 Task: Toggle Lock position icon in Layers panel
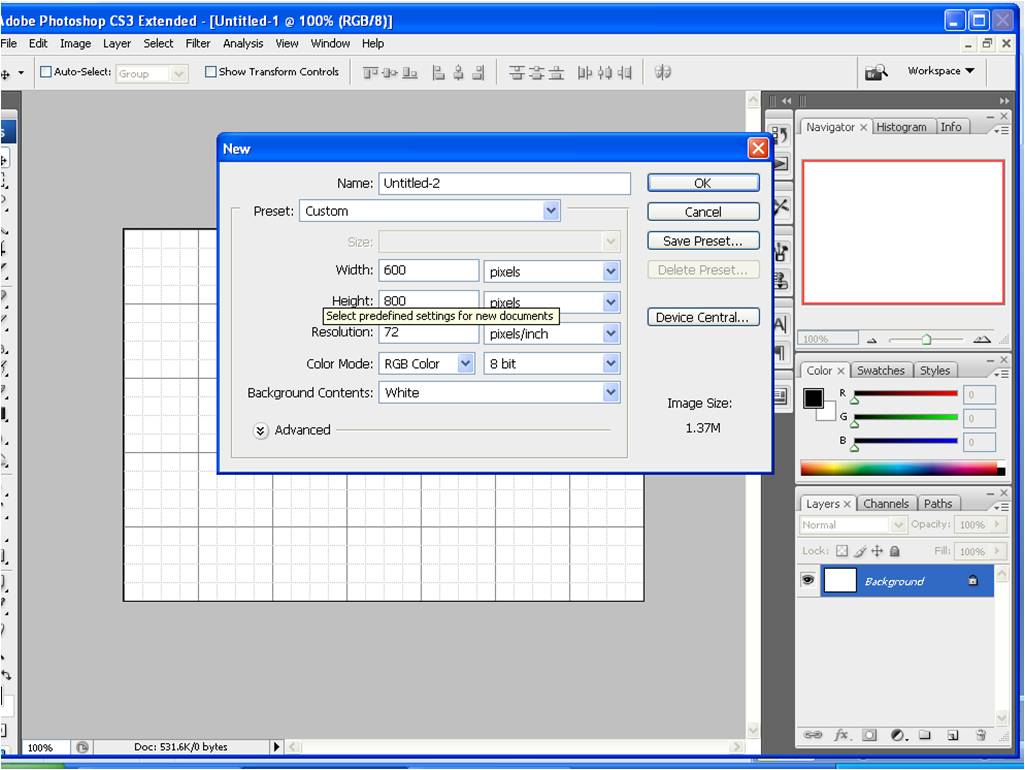pyautogui.click(x=877, y=551)
